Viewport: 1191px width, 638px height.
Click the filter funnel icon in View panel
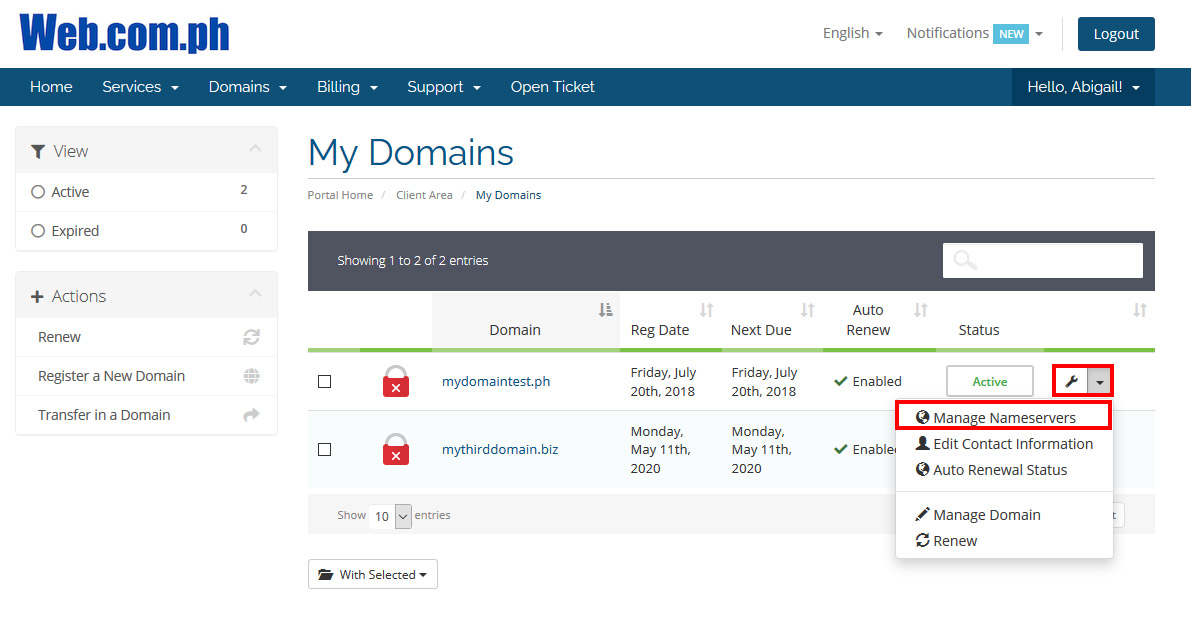coord(37,151)
